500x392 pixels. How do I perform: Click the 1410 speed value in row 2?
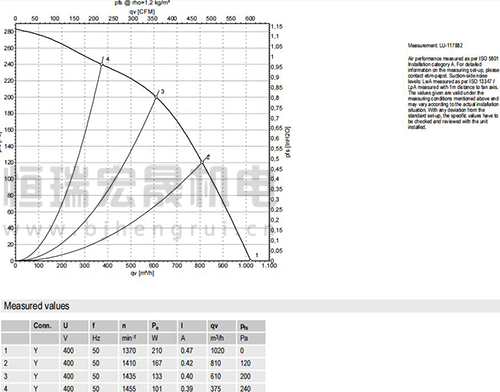tap(129, 363)
